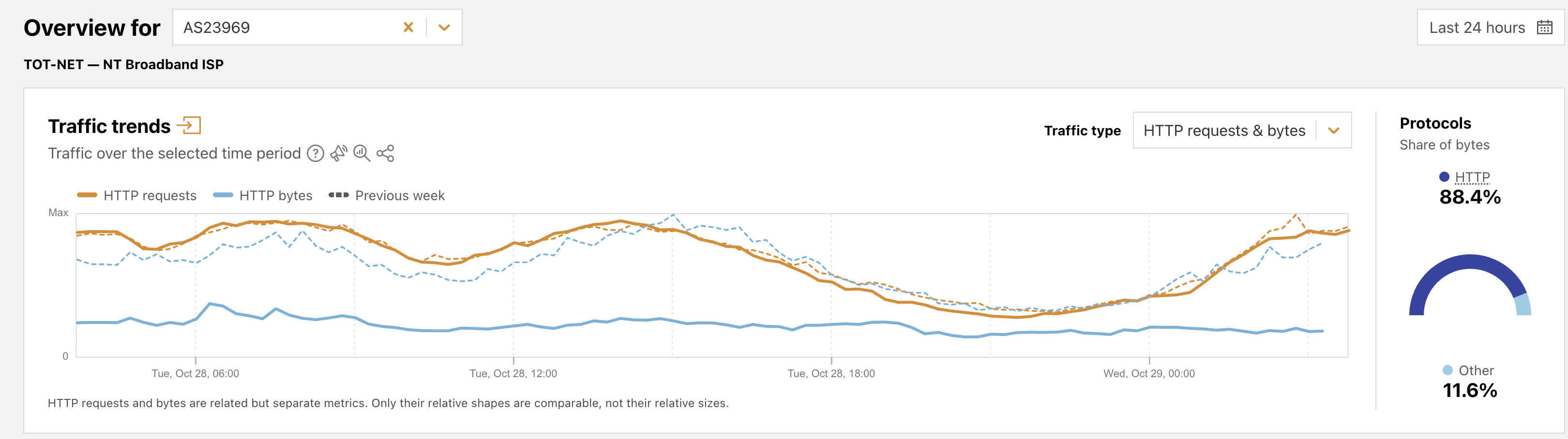
Task: Click the Traffic trends heading
Action: [x=109, y=126]
